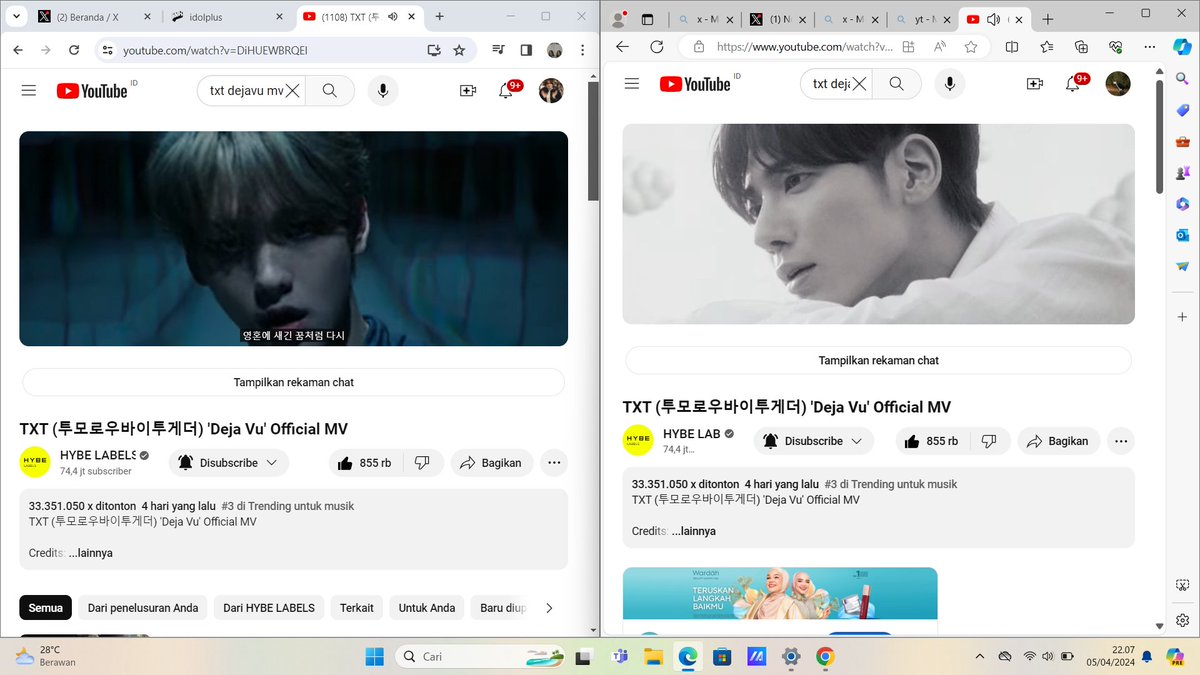Mute the YouTube tab audio in Edge
Screen dimensions: 1200x675
pos(993,19)
